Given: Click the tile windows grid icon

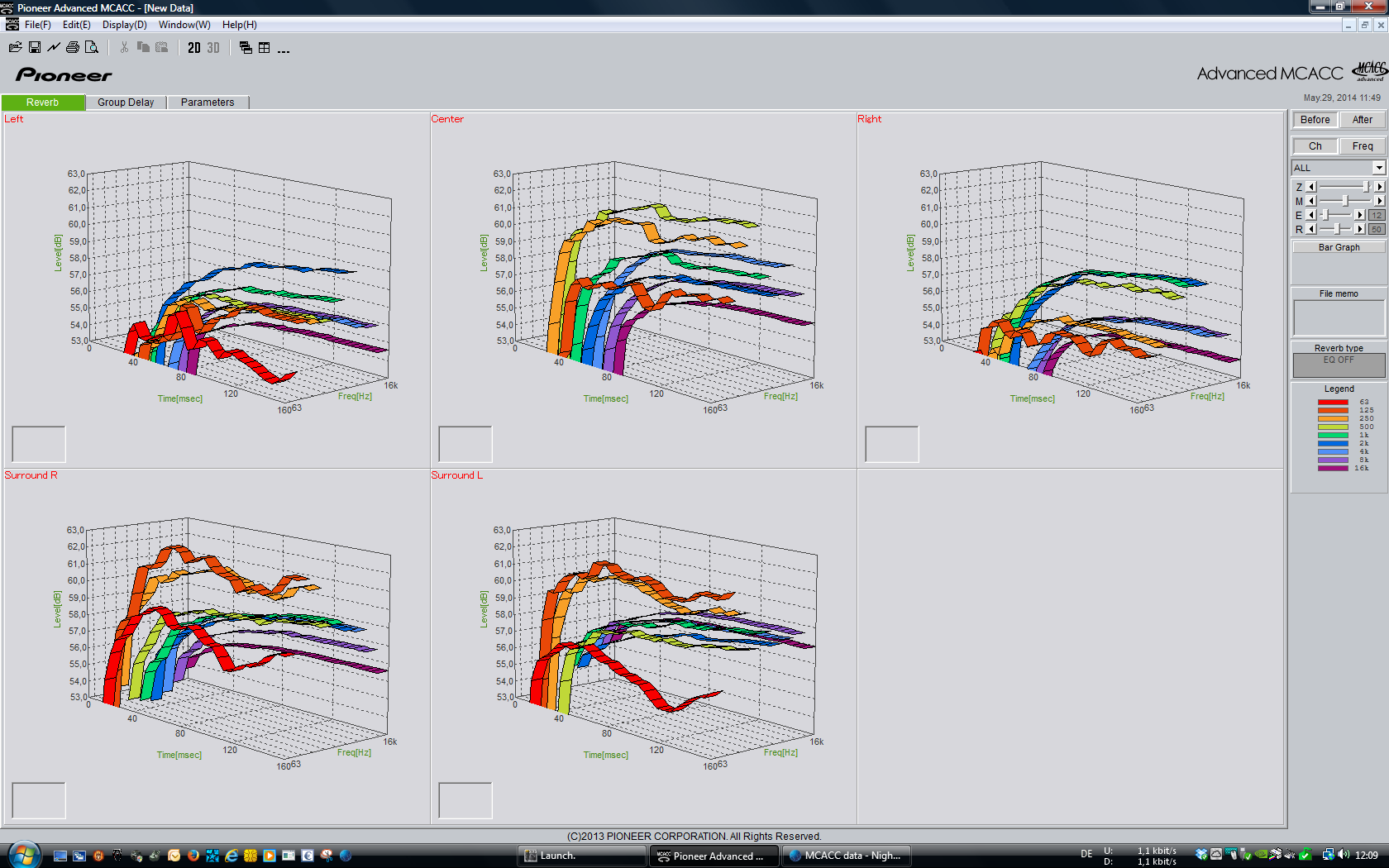Looking at the screenshot, I should pos(265,48).
